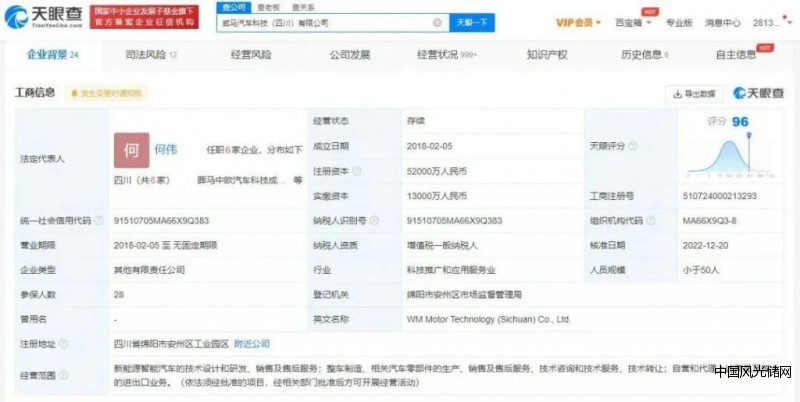Click the help icon beside 经营范围
Image resolution: width=800 pixels, height=402 pixels.
pos(63,375)
